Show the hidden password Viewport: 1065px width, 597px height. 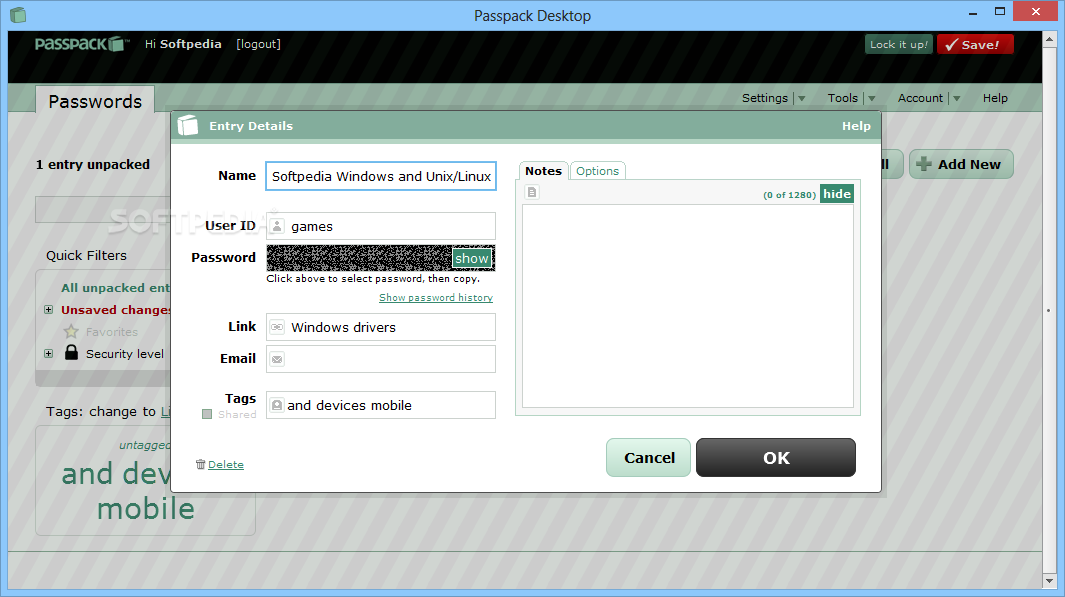coord(471,258)
